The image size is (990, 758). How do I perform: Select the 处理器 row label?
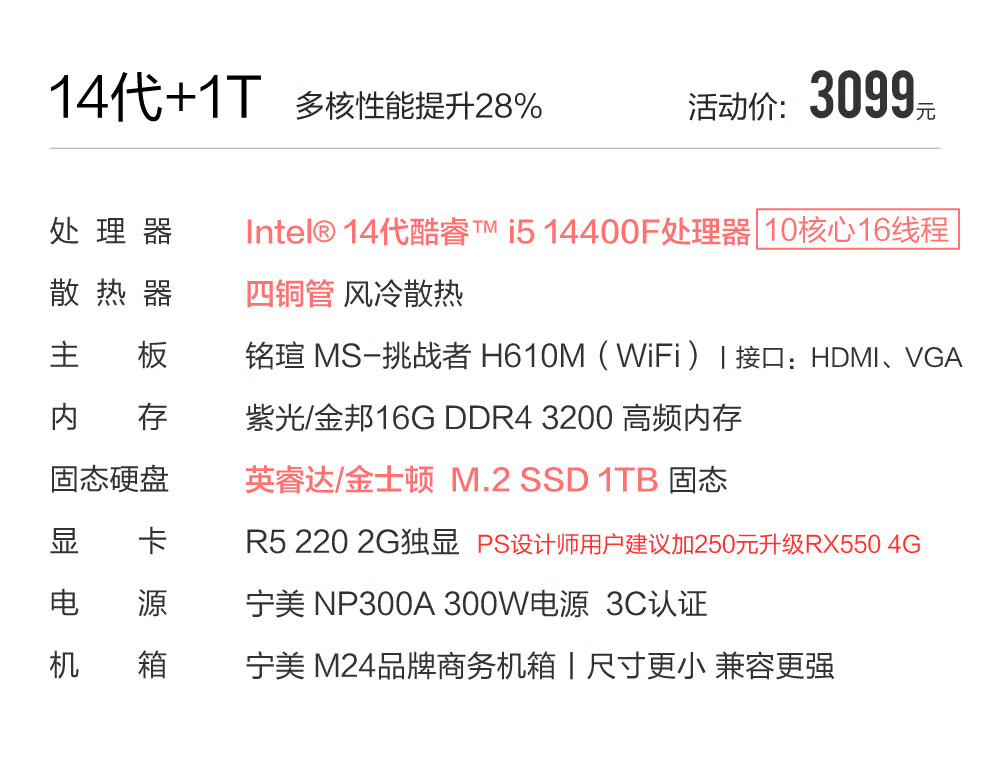tap(111, 232)
